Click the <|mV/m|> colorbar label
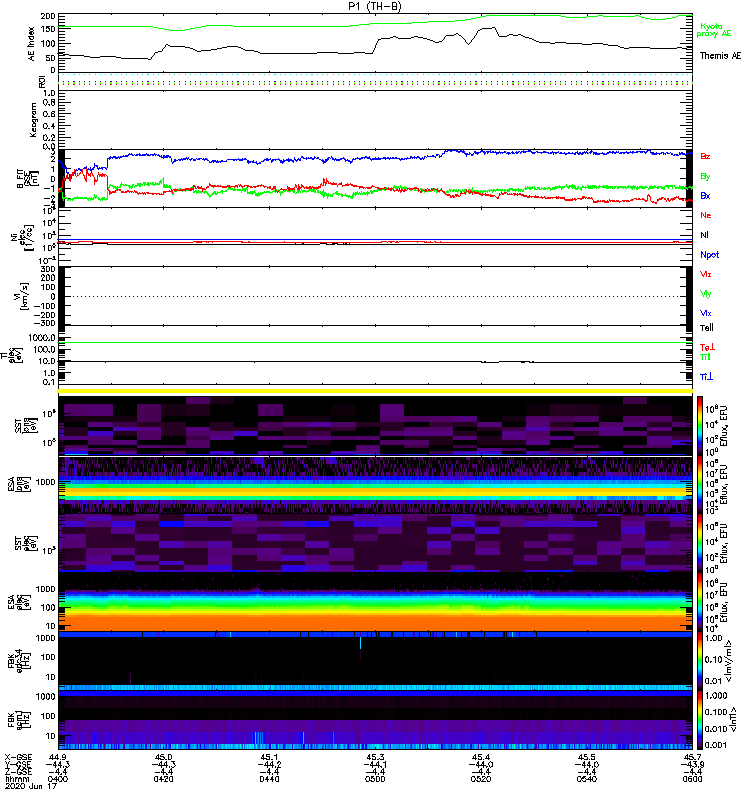750x800 pixels. [729, 661]
